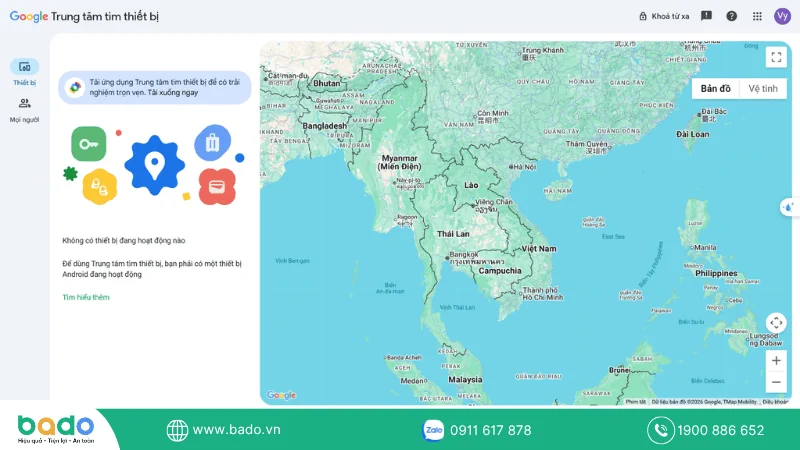Click the Lào label on map
800x450 pixels.
pos(471,185)
